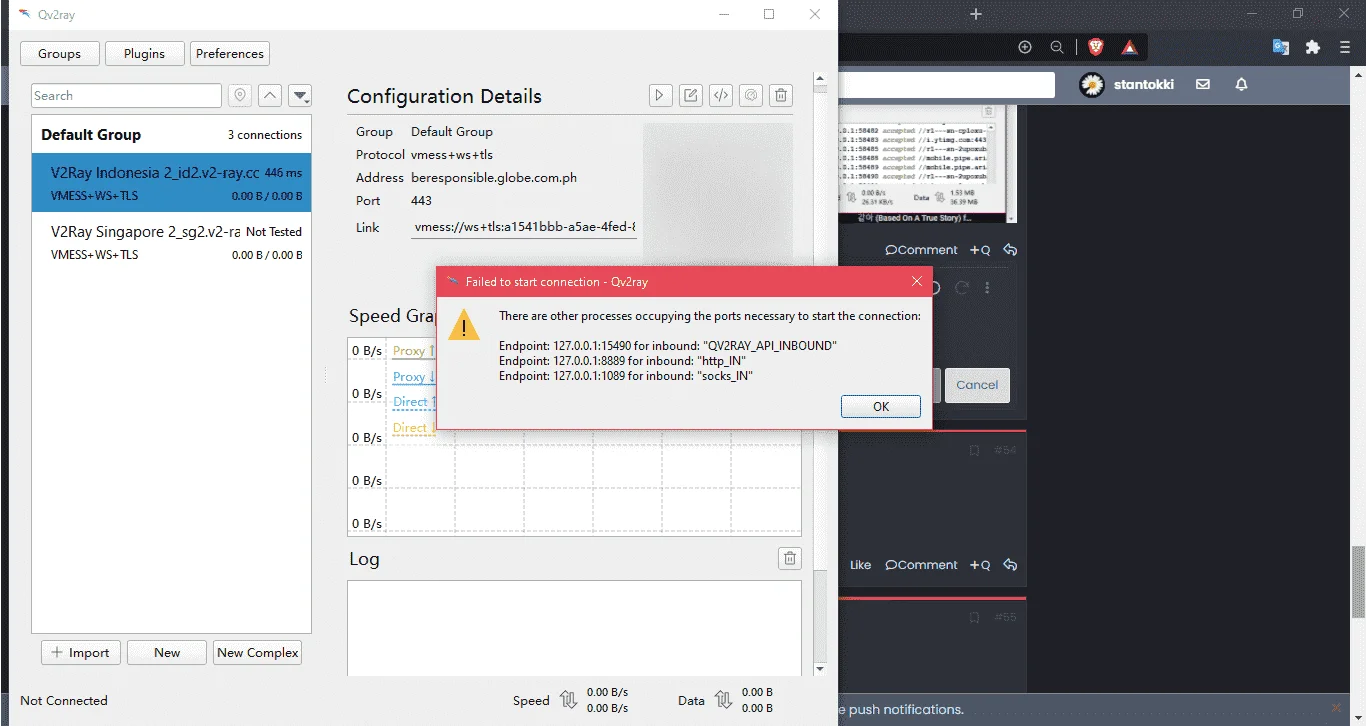
Task: Click reply arrow below the screenshot post
Action: pyautogui.click(x=1010, y=250)
